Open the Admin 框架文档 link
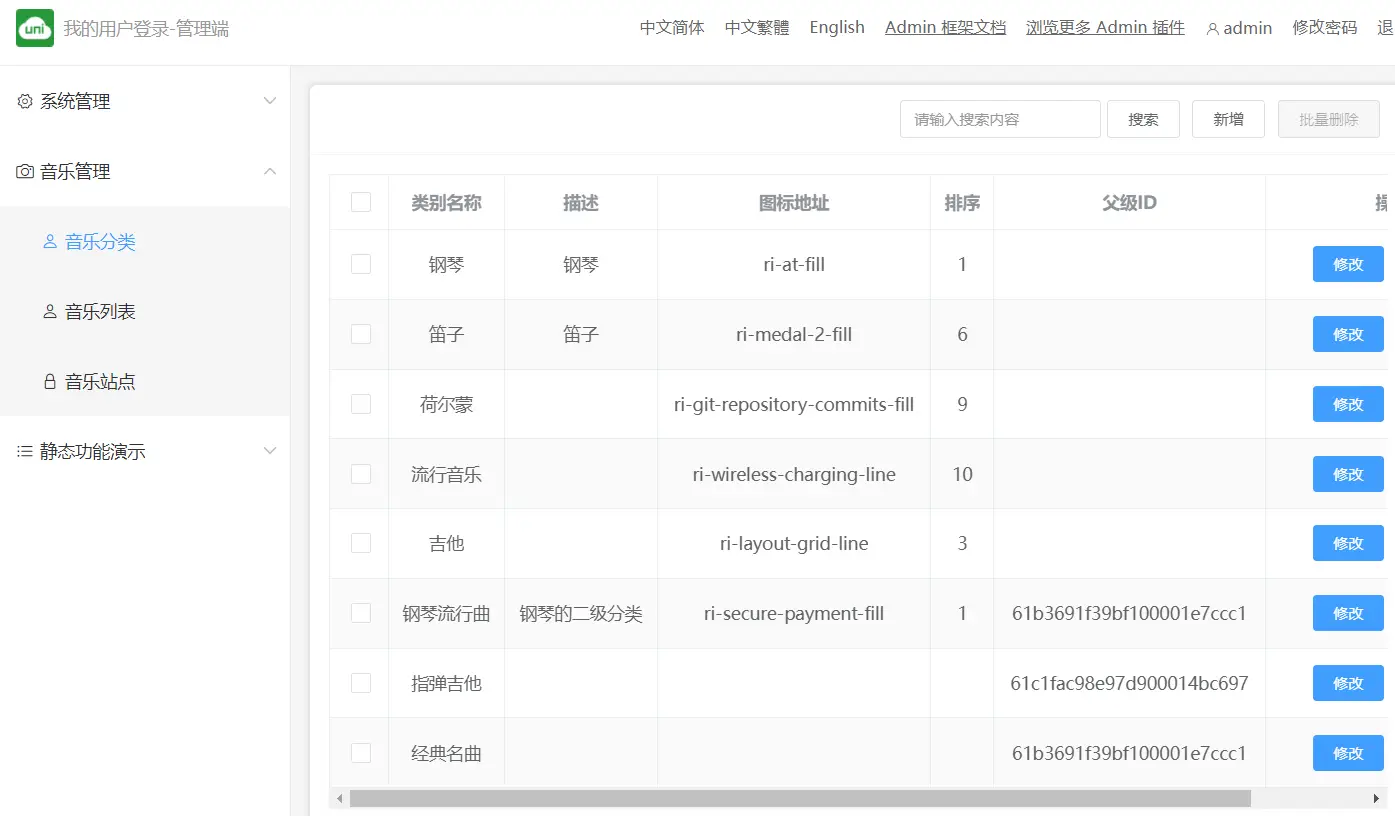The width and height of the screenshot is (1395, 816). tap(945, 28)
